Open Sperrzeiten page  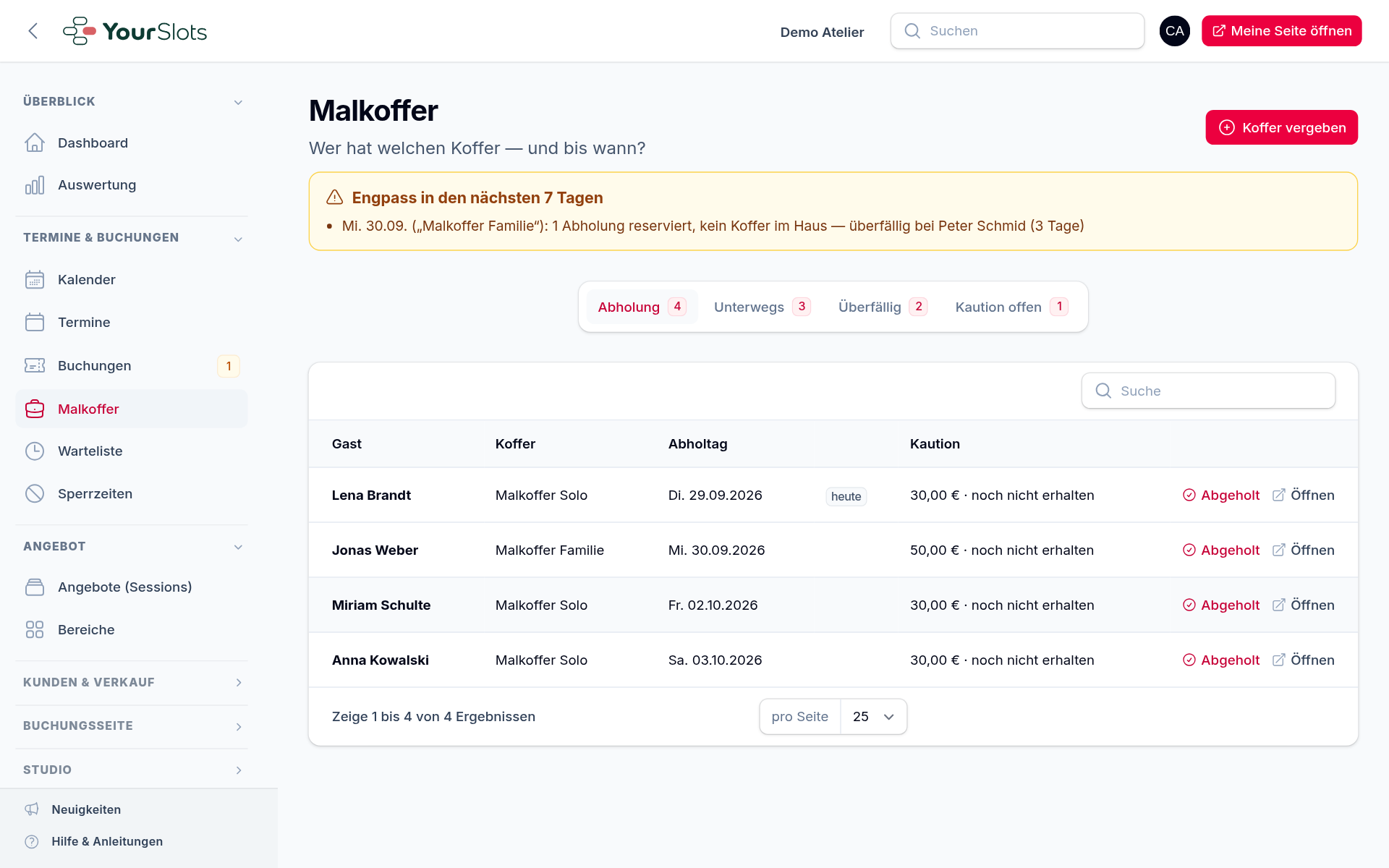click(132, 494)
